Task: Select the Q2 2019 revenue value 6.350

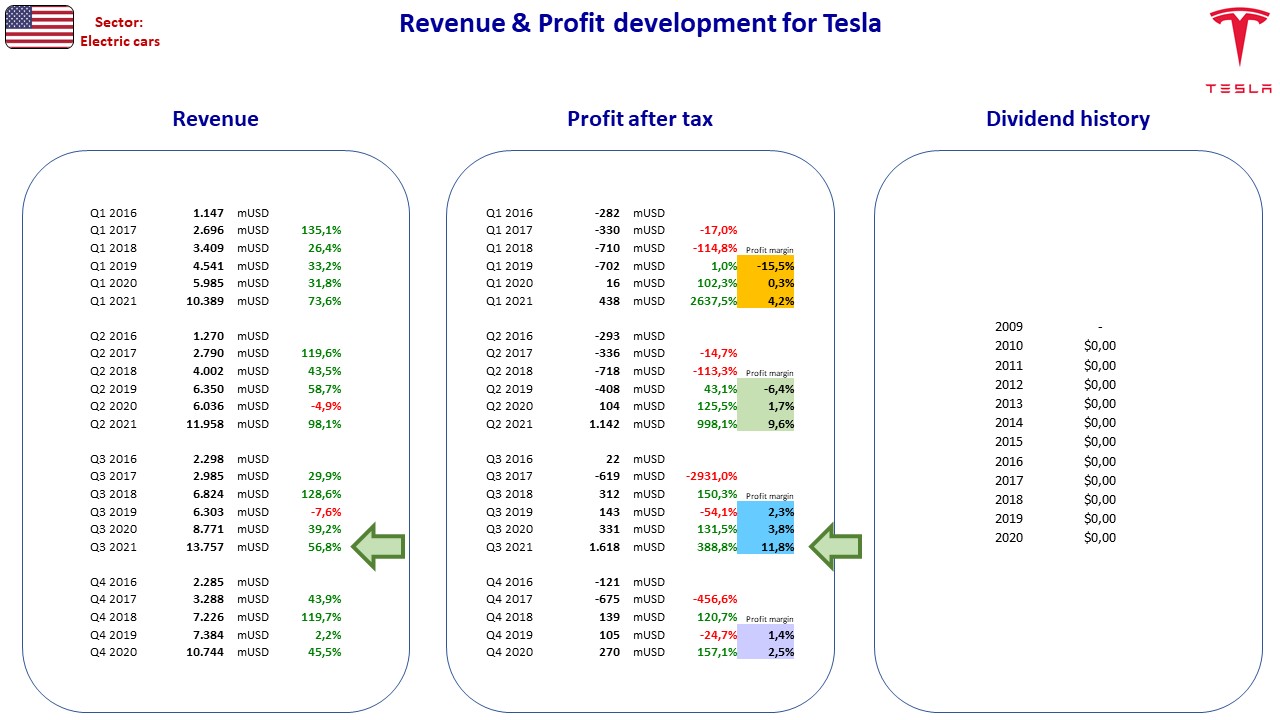Action: [x=207, y=389]
